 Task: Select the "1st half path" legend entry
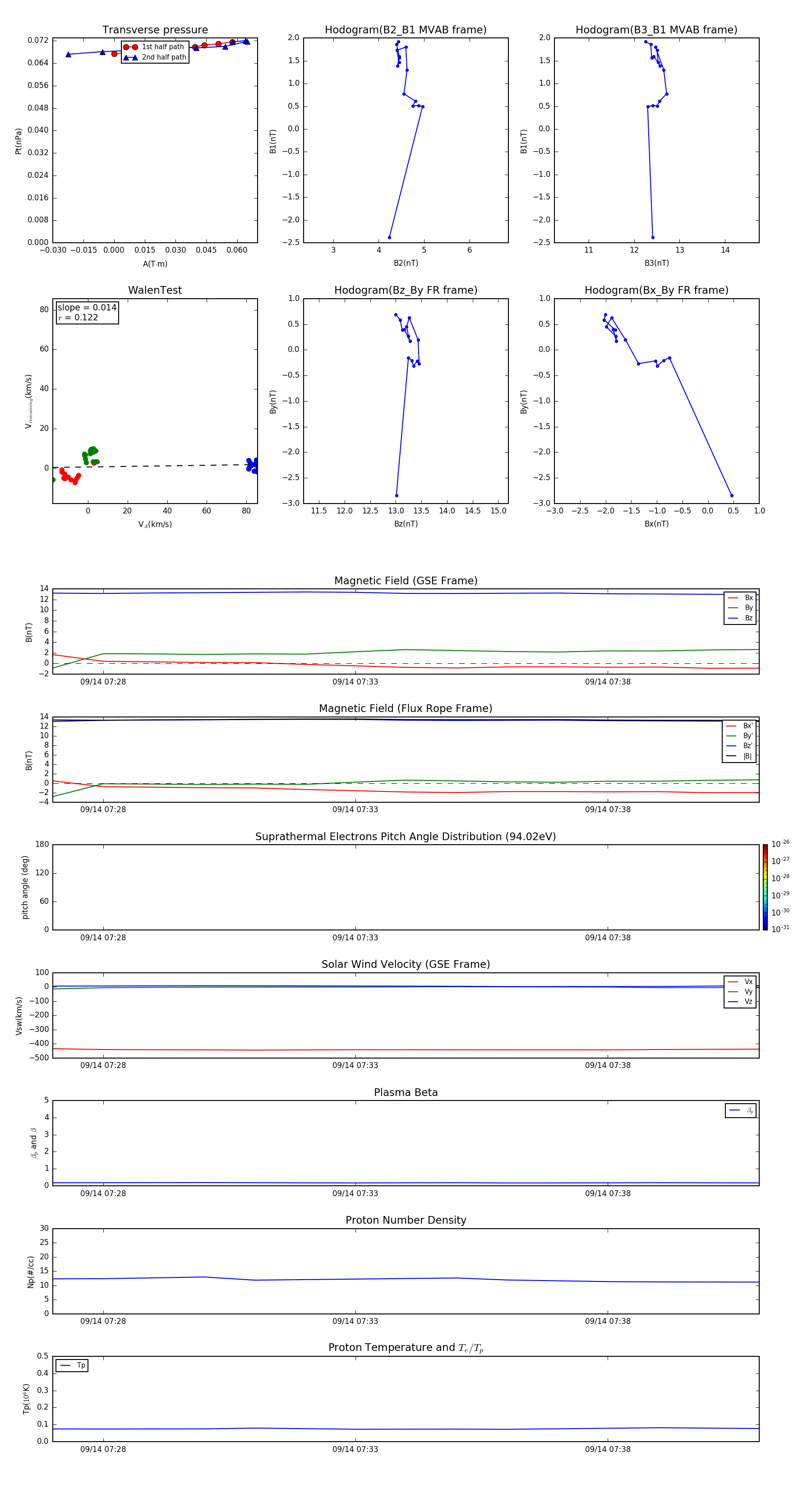point(154,47)
